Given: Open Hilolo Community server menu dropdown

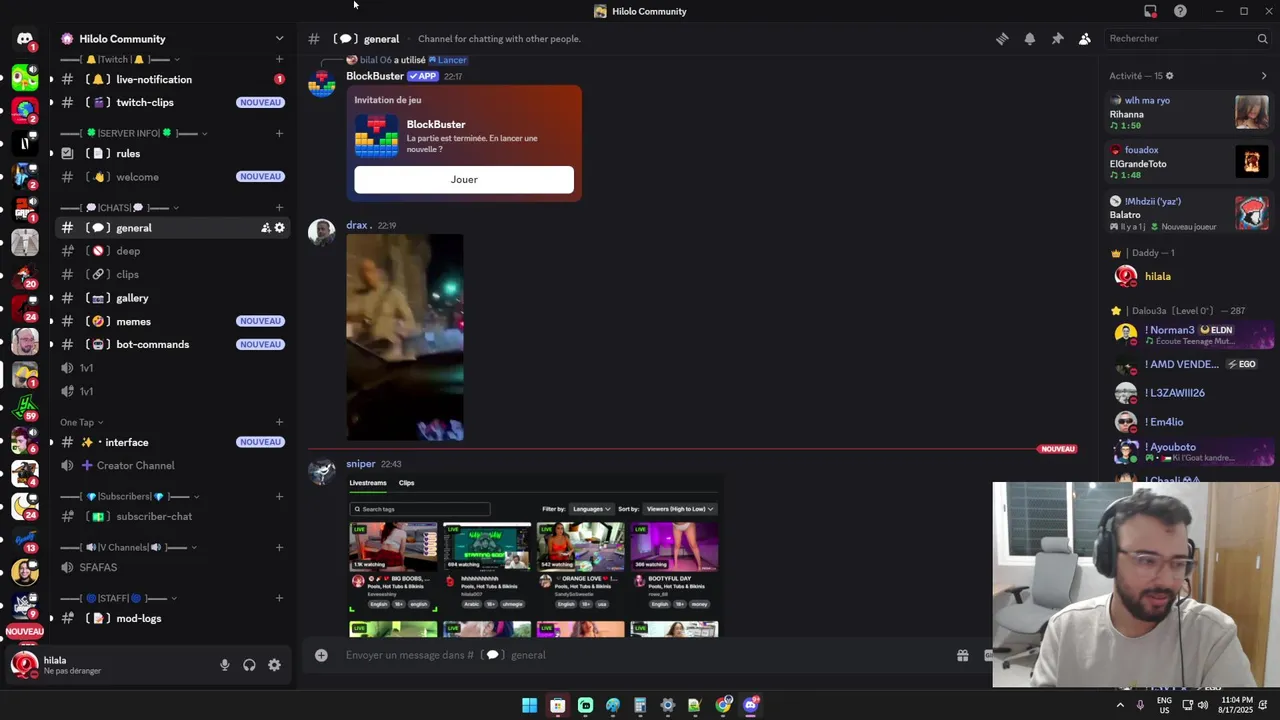Looking at the screenshot, I should tap(279, 39).
